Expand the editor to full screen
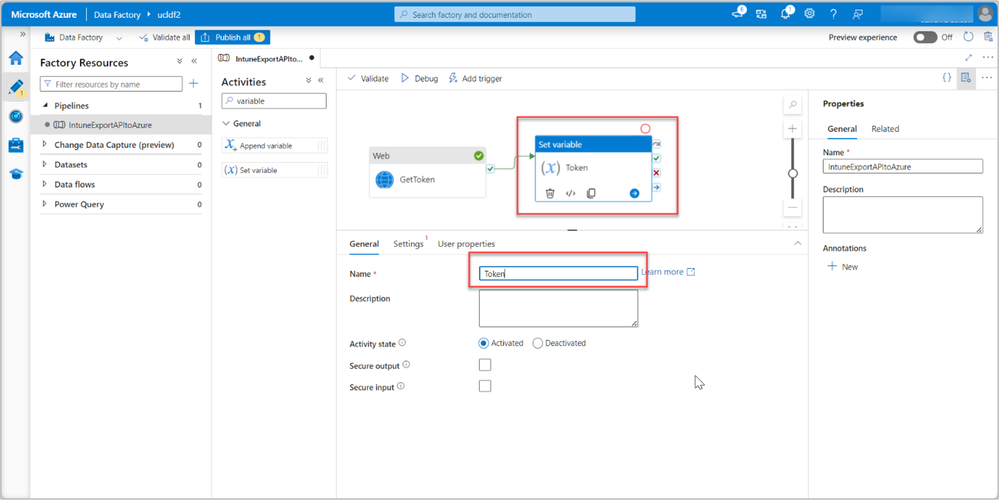Screen dimensions: 999x500 point(968,57)
